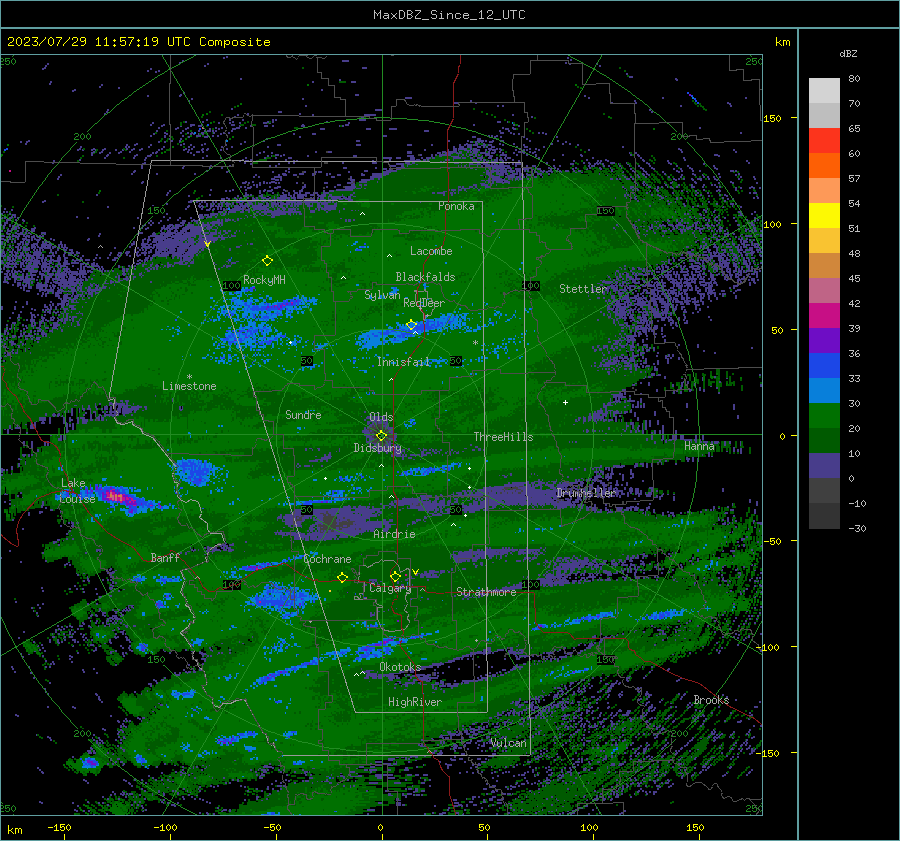Viewport: 900px width, 841px height.
Task: Click the Innisfail label
Action: [404, 362]
